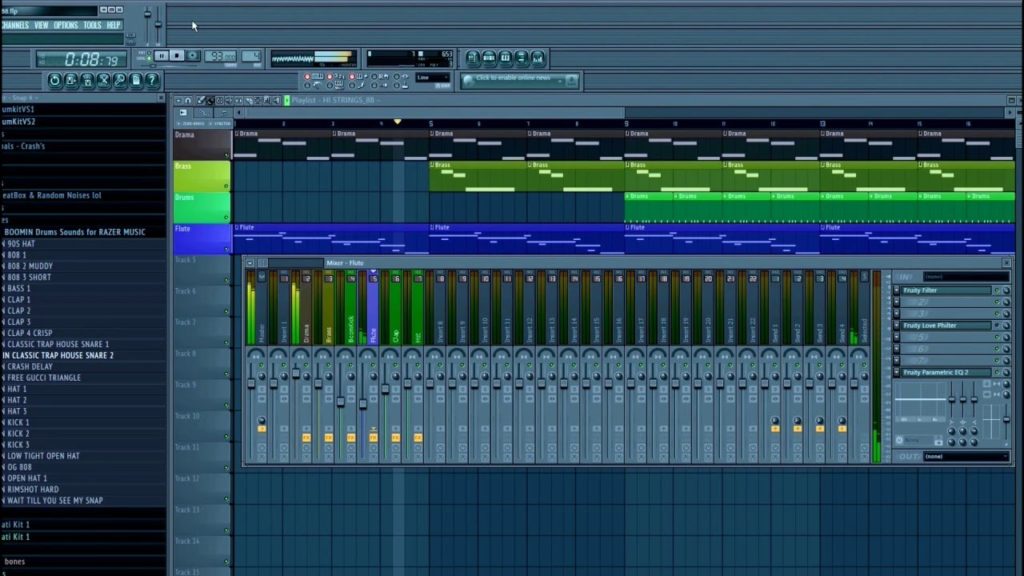Open the mixer IN input dropdown
The image size is (1024, 576).
[965, 277]
